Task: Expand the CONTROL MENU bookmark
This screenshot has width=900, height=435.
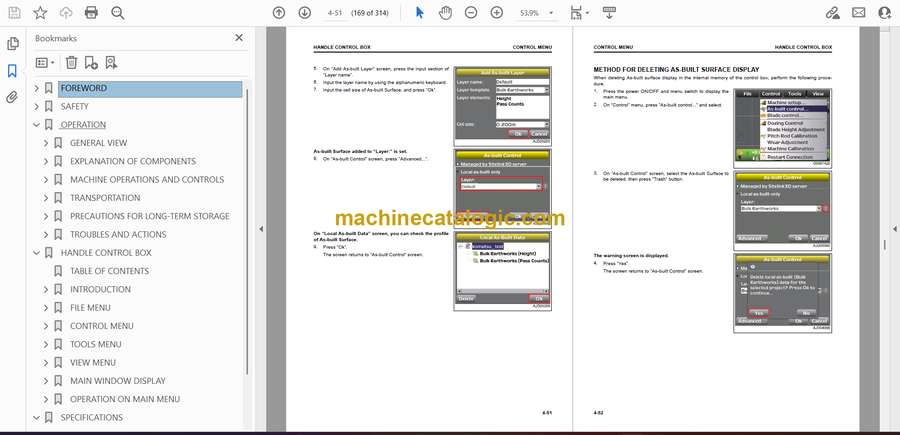Action: (x=46, y=326)
